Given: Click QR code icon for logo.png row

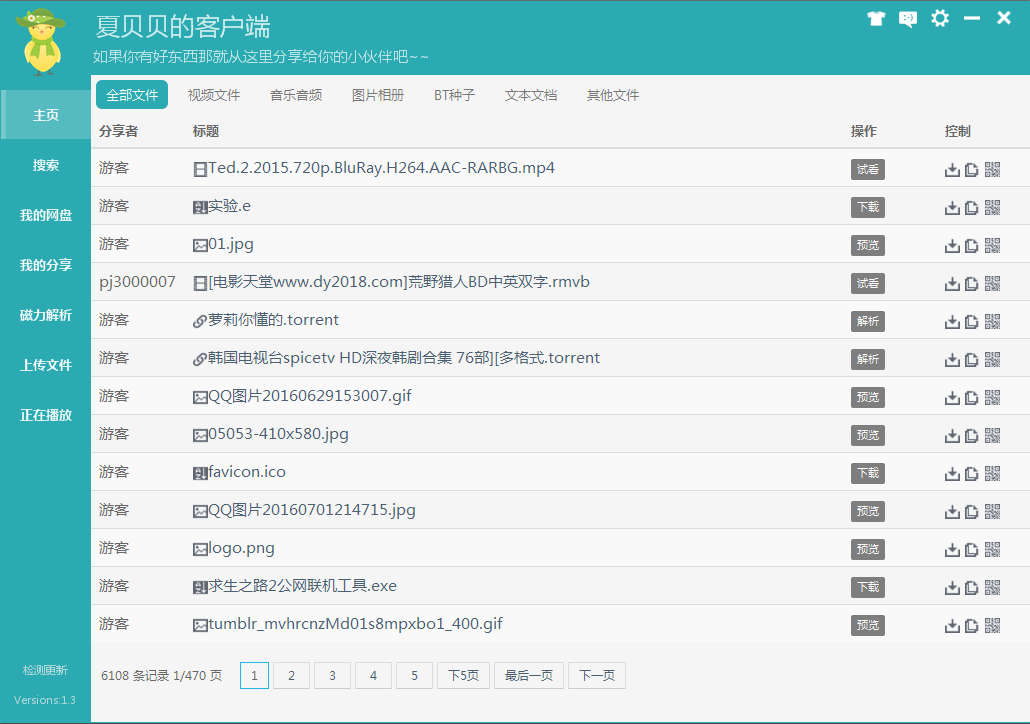Looking at the screenshot, I should [x=993, y=550].
